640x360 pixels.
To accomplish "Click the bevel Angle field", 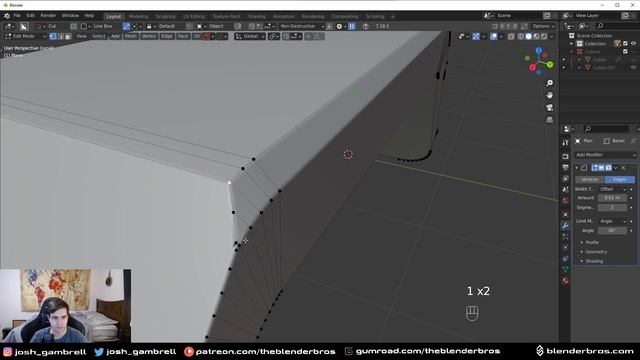I will [612, 231].
